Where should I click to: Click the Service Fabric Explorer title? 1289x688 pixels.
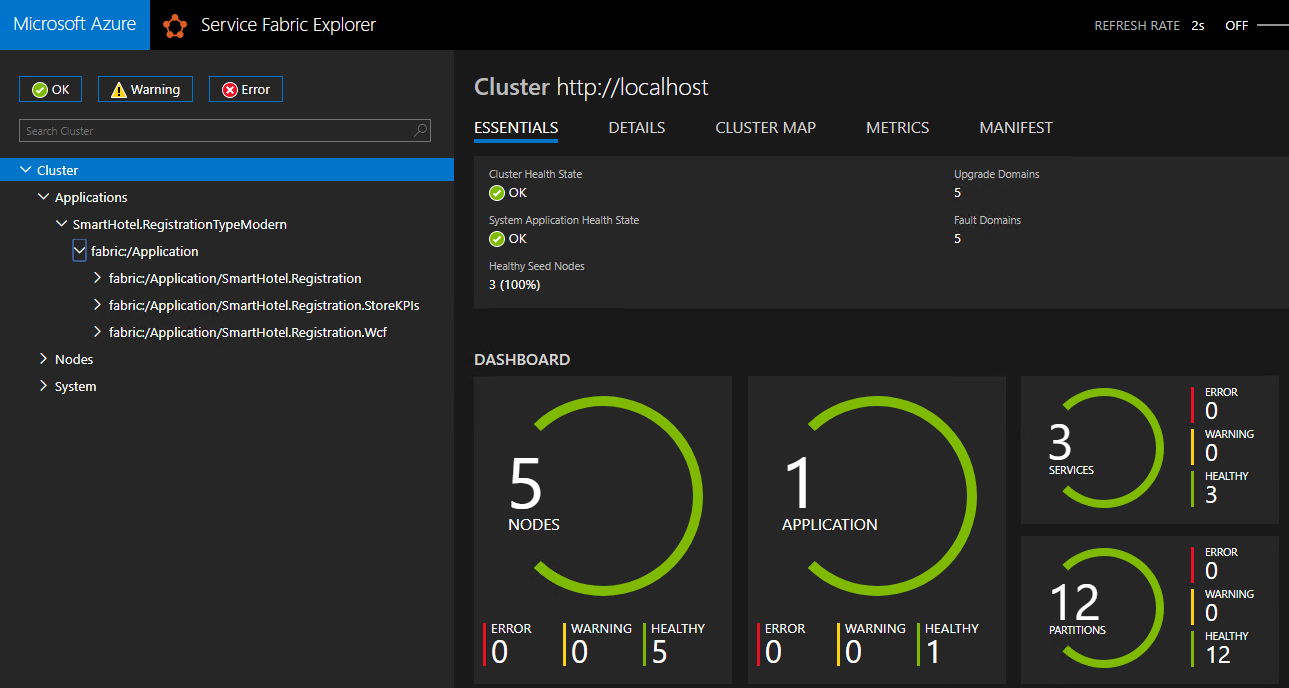click(x=288, y=25)
